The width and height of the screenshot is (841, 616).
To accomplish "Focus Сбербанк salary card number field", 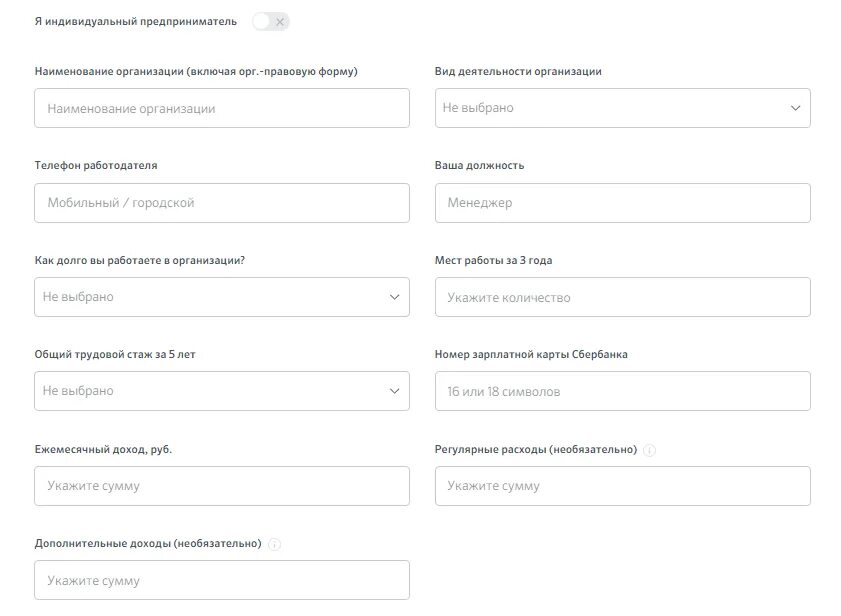I will (622, 391).
